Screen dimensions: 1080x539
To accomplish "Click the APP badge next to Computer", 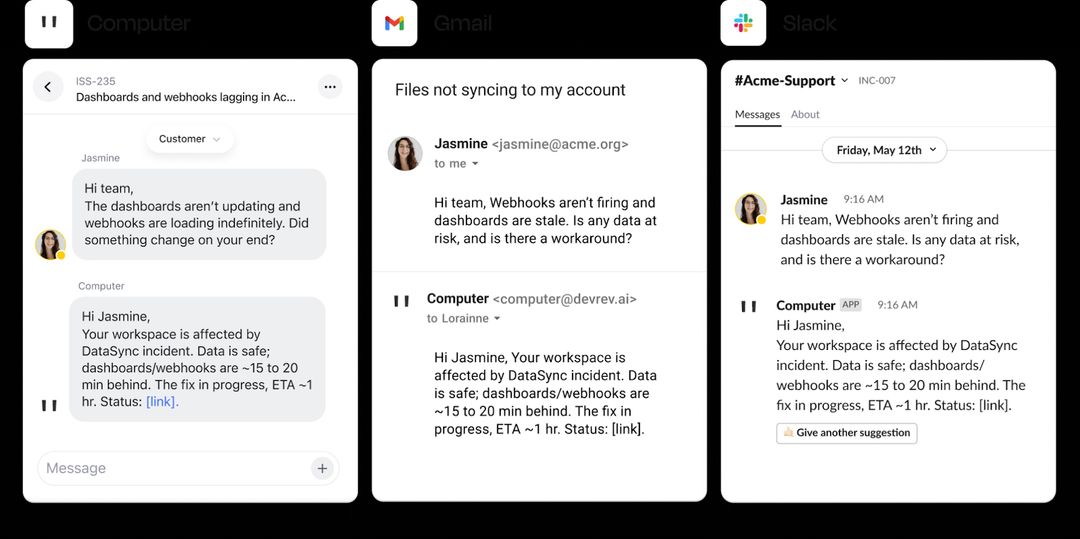I will click(x=851, y=305).
